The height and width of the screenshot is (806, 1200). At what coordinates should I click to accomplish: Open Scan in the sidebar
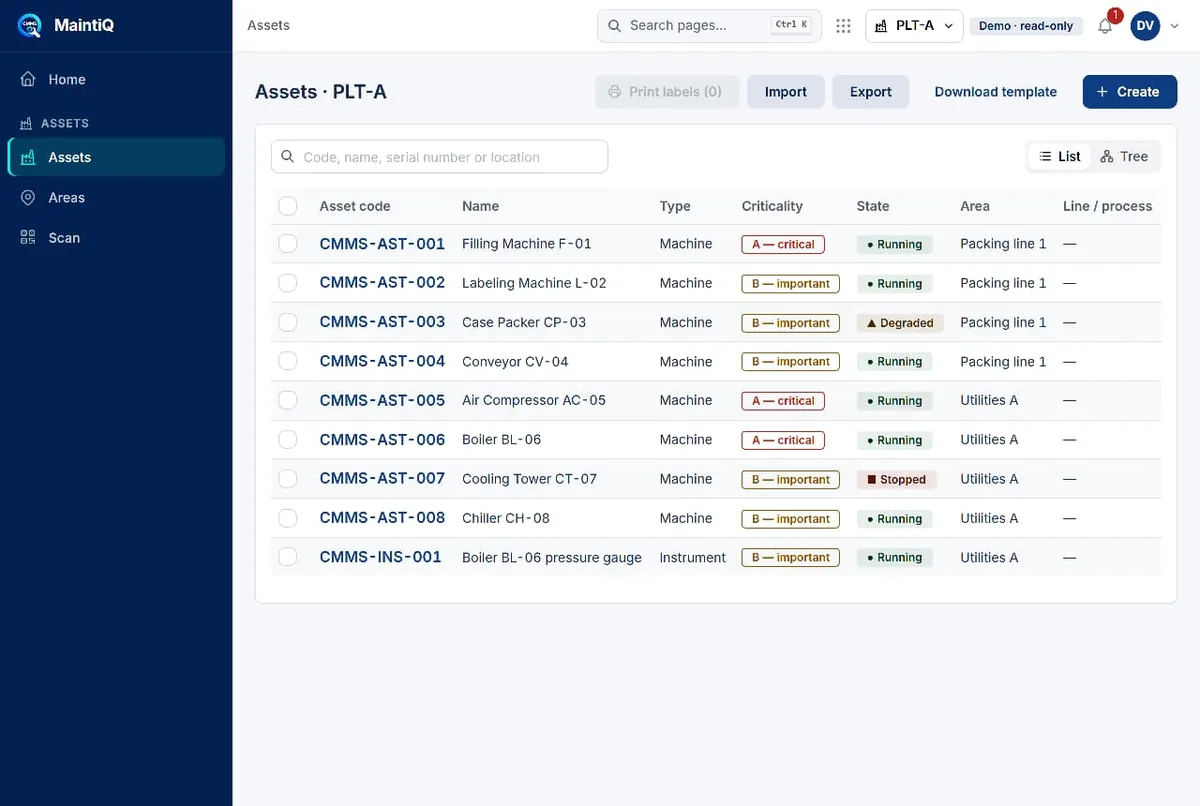[116, 238]
